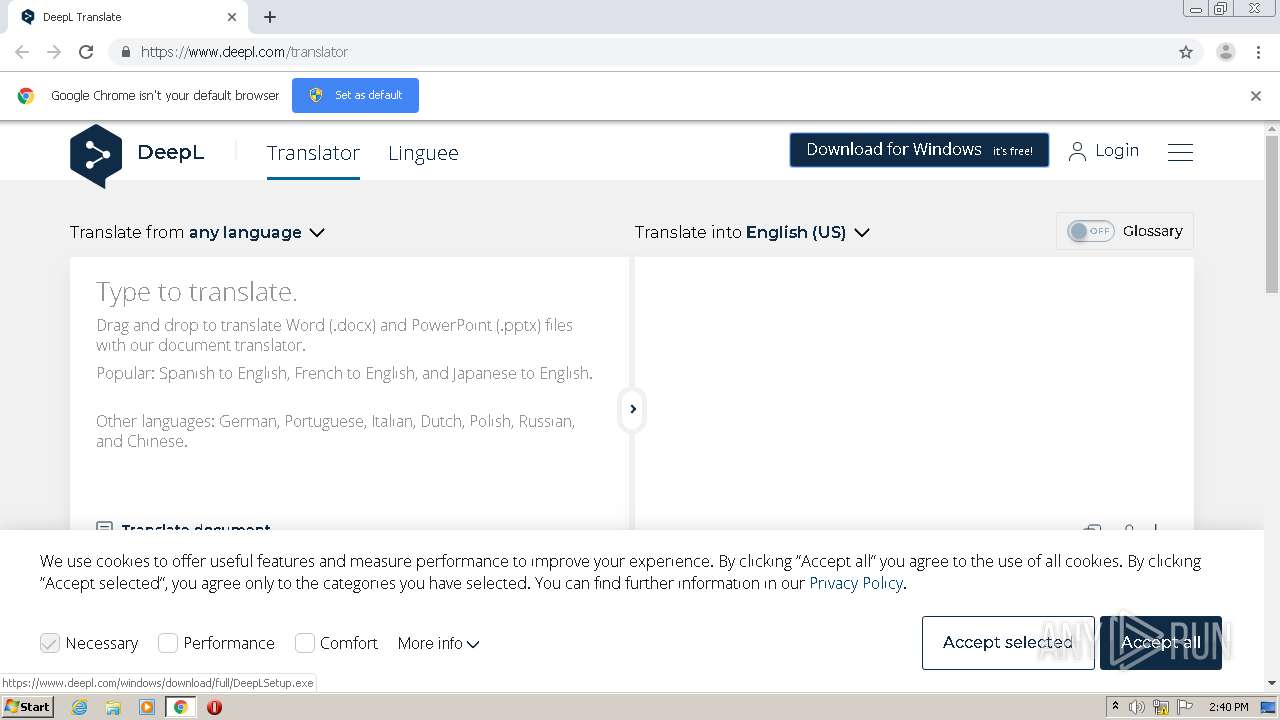Viewport: 1280px width, 720px height.
Task: Click Download for Windows button
Action: pyautogui.click(x=919, y=150)
